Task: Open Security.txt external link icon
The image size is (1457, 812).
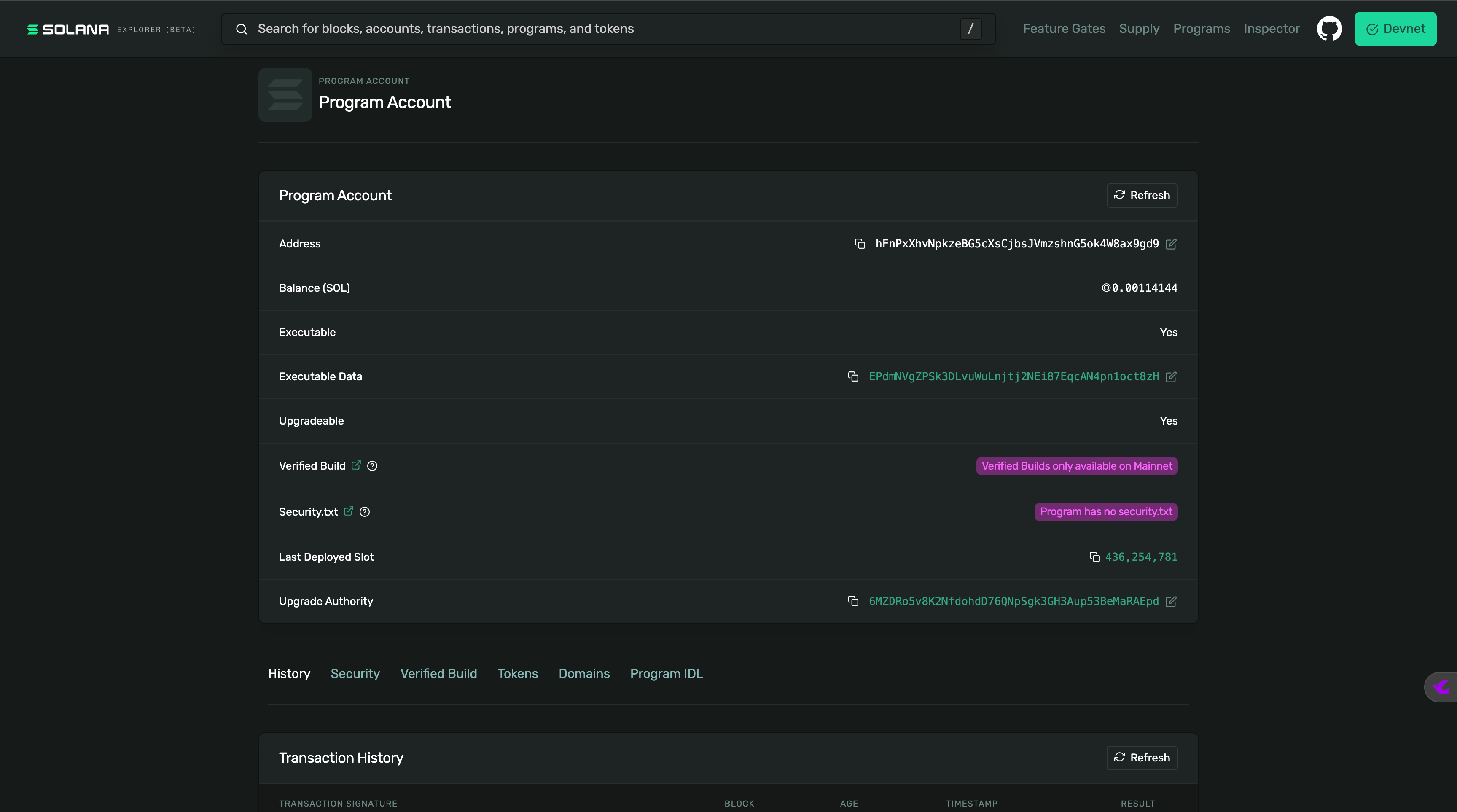Action: (x=348, y=511)
